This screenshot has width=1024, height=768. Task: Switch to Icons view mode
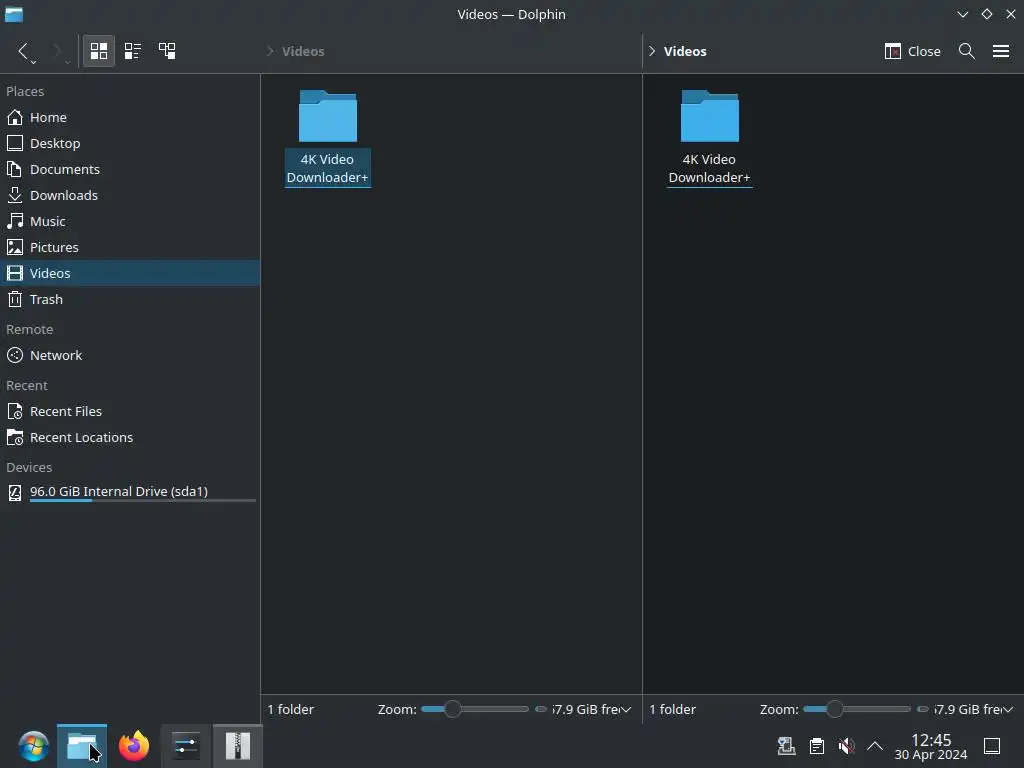[x=99, y=51]
